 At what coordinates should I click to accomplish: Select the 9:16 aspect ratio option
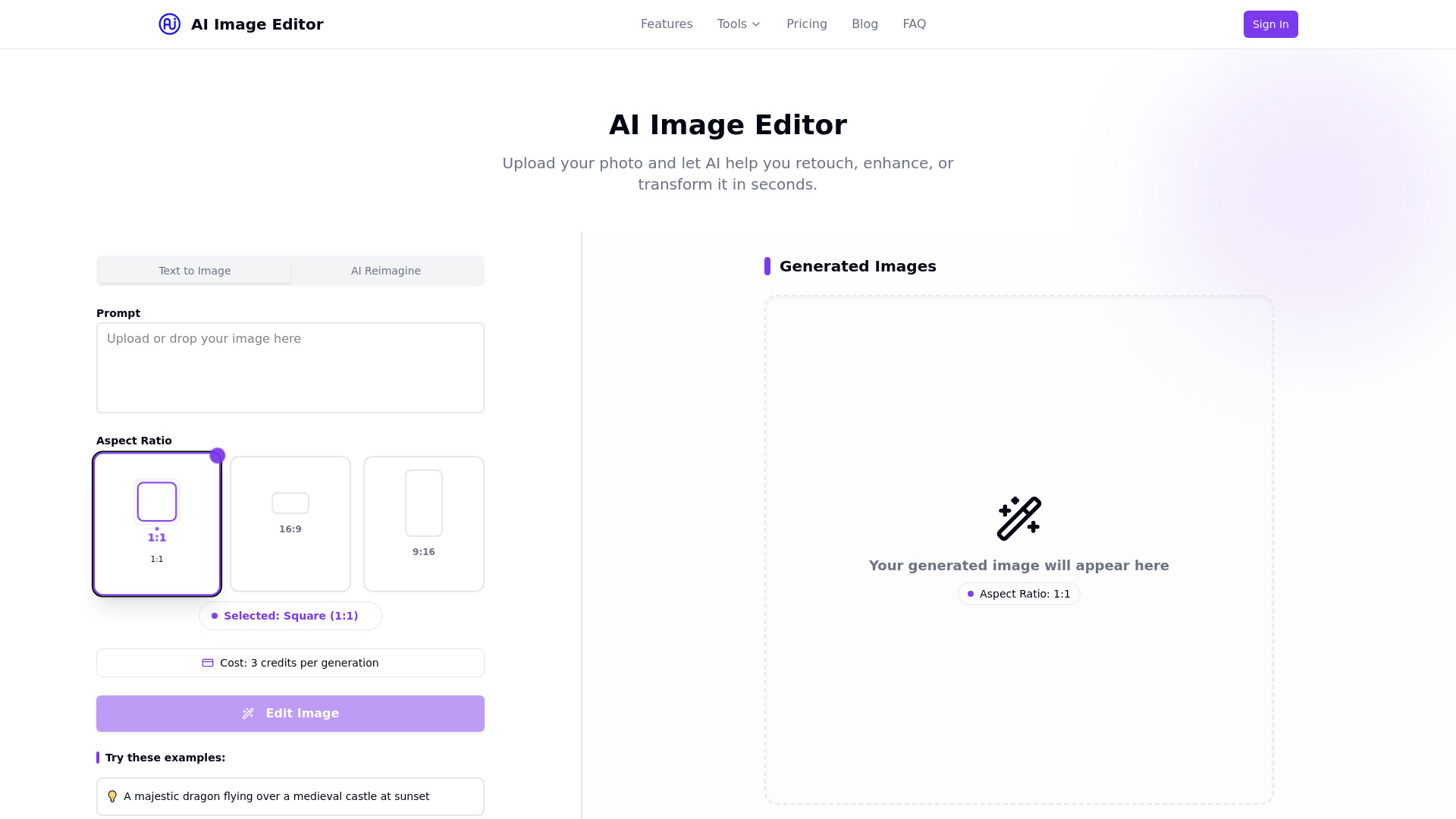pyautogui.click(x=423, y=523)
